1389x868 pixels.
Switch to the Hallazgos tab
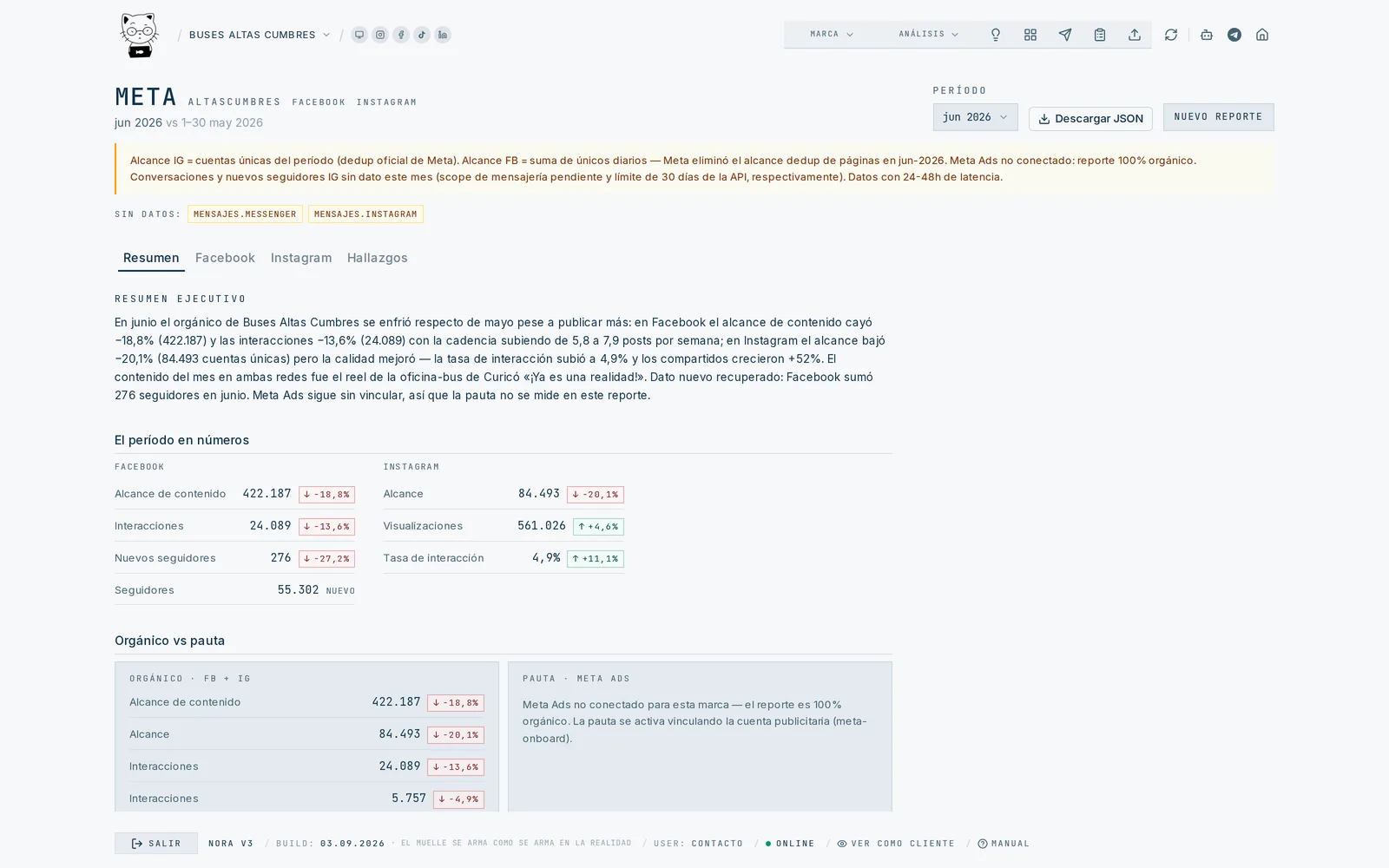(x=378, y=258)
